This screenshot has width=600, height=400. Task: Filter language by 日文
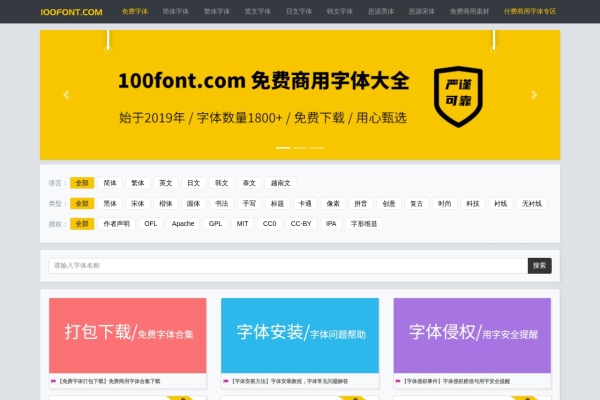pyautogui.click(x=194, y=183)
